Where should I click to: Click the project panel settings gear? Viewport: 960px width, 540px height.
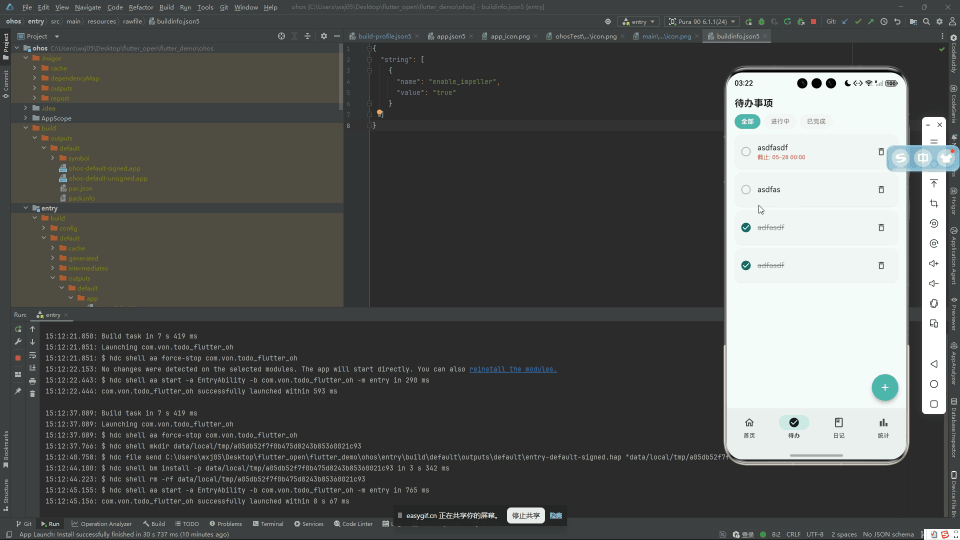point(324,36)
